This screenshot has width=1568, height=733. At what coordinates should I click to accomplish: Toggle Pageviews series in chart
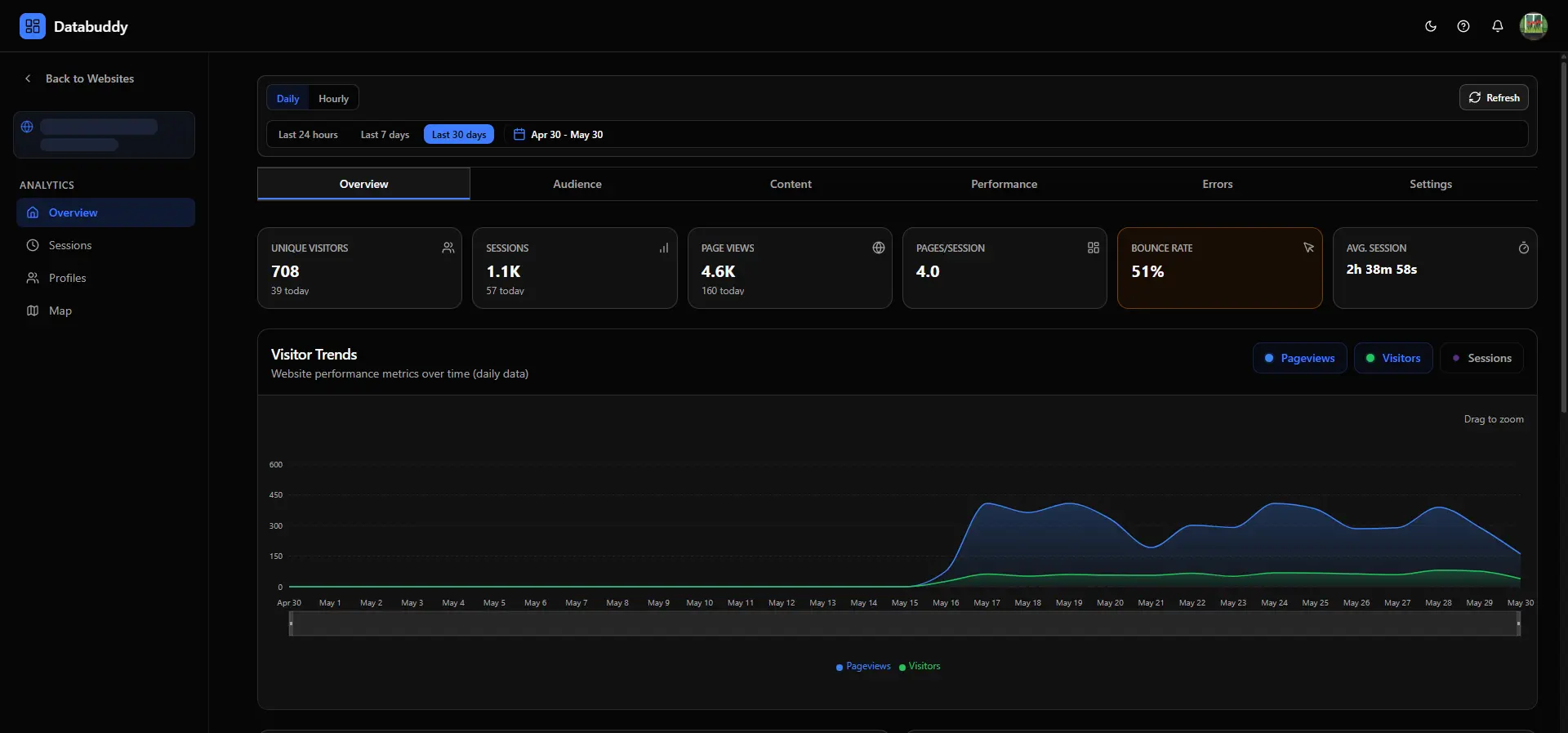point(1299,358)
